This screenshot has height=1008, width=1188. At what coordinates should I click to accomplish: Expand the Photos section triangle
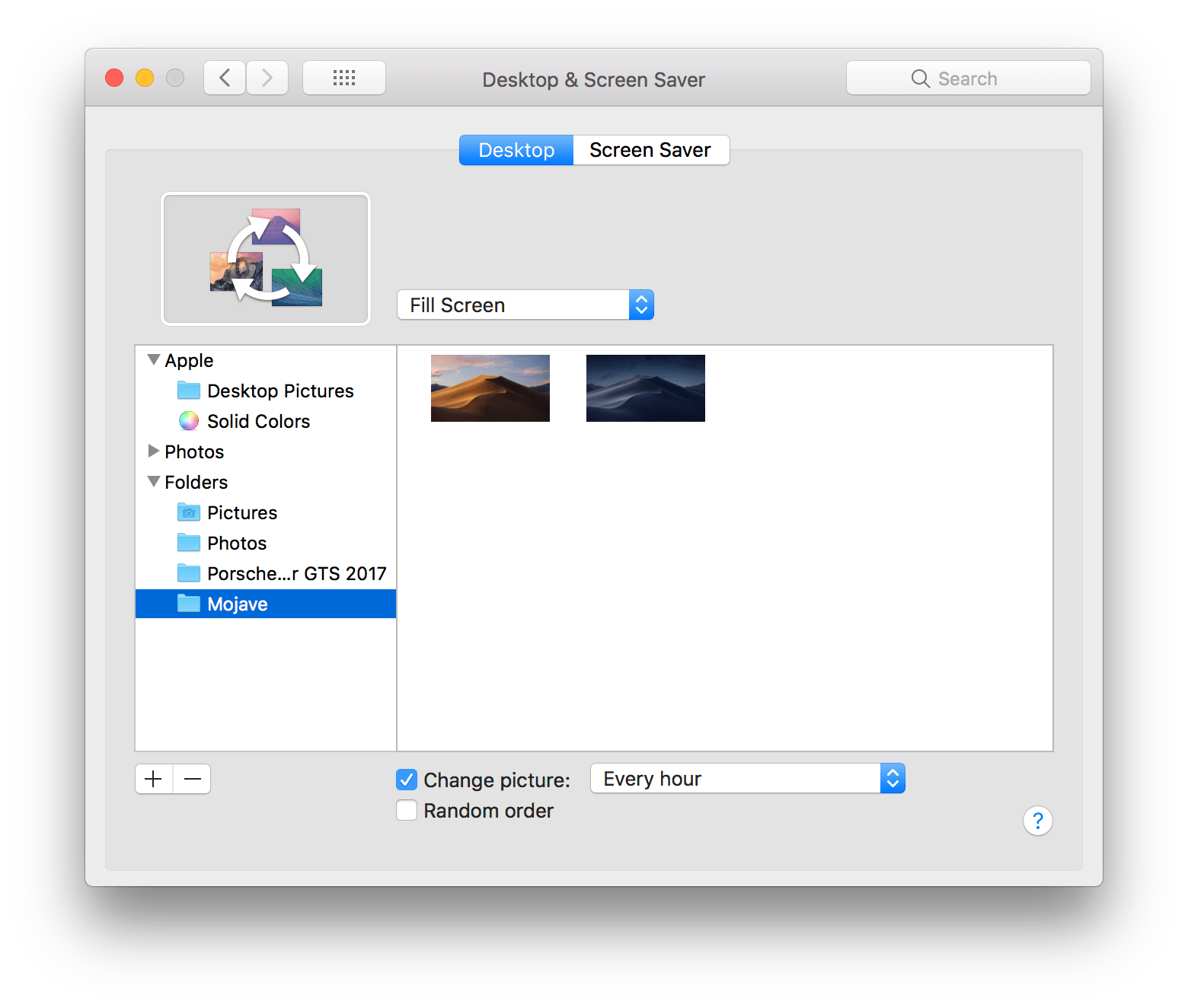click(x=154, y=451)
